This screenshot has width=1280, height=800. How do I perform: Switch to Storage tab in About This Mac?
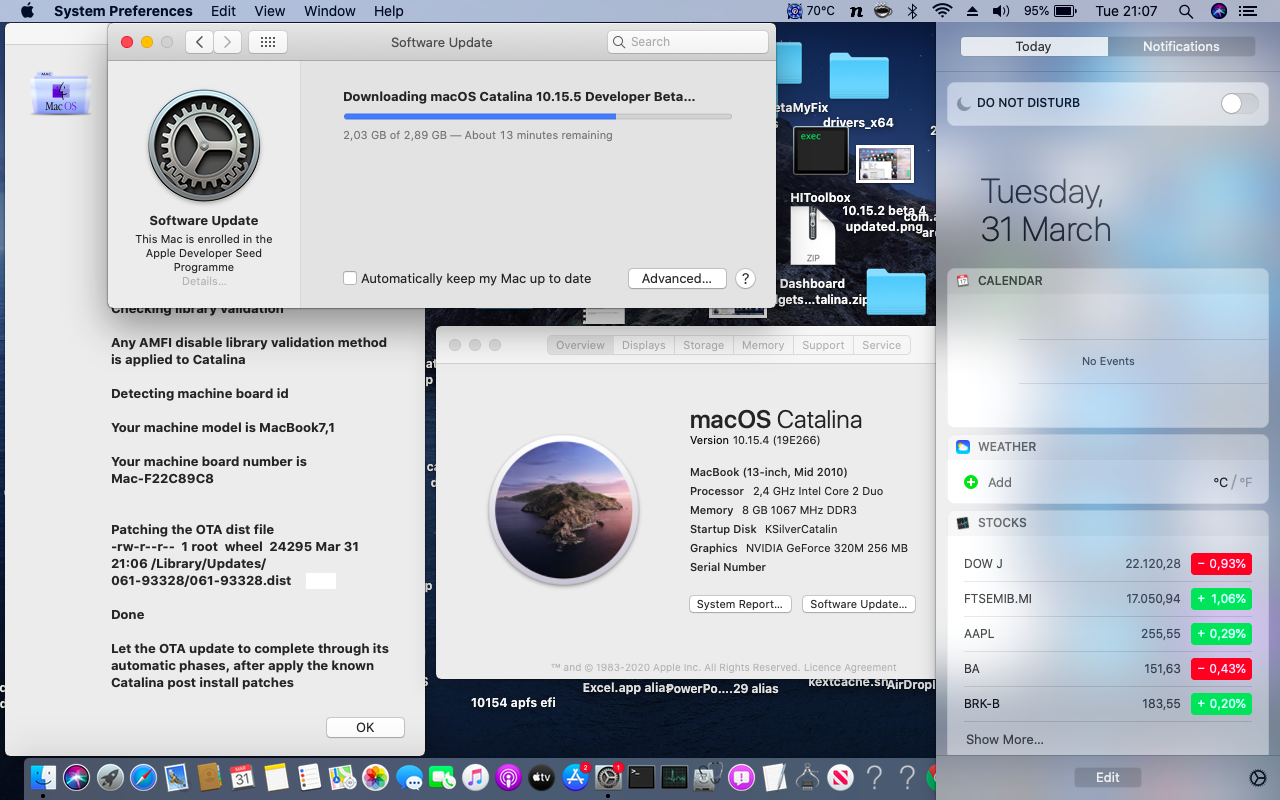tap(703, 345)
